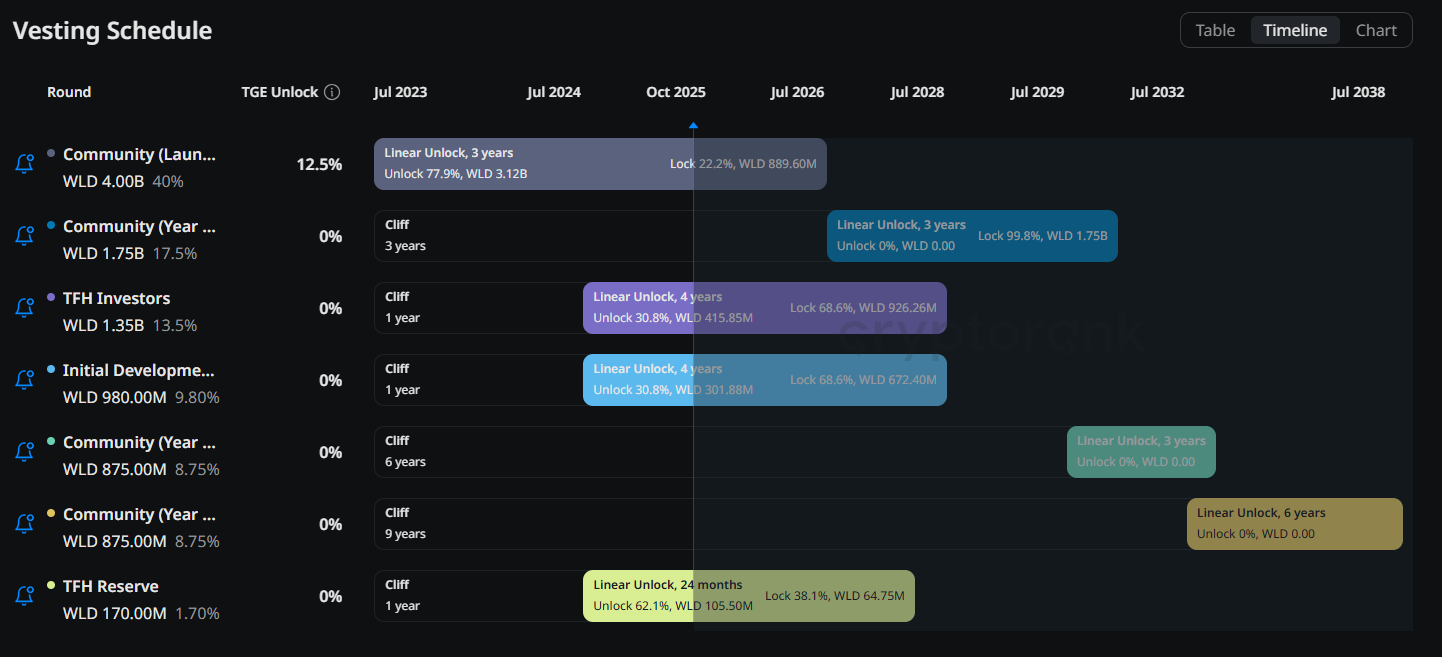The image size is (1442, 657).
Task: Click the WLD 170.00M allocation amount
Action: 115,613
